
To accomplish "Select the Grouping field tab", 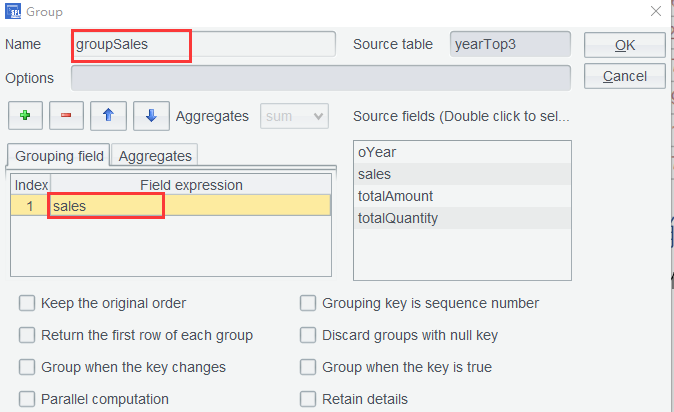I will [x=59, y=155].
